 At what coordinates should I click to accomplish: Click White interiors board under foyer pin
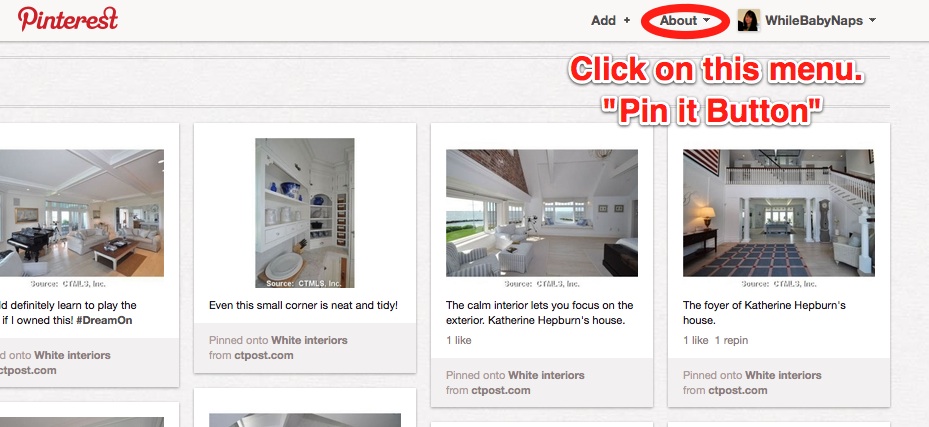pyautogui.click(x=783, y=375)
